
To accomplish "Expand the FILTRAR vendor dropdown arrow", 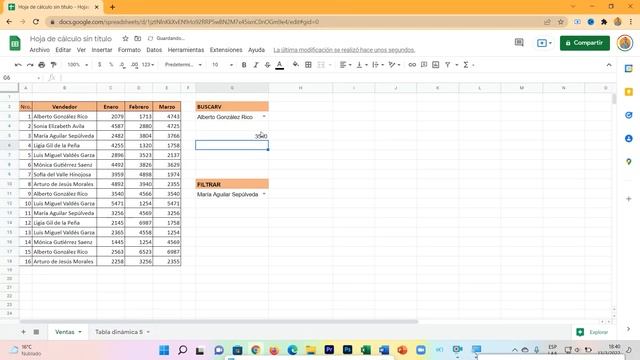I will coord(264,194).
